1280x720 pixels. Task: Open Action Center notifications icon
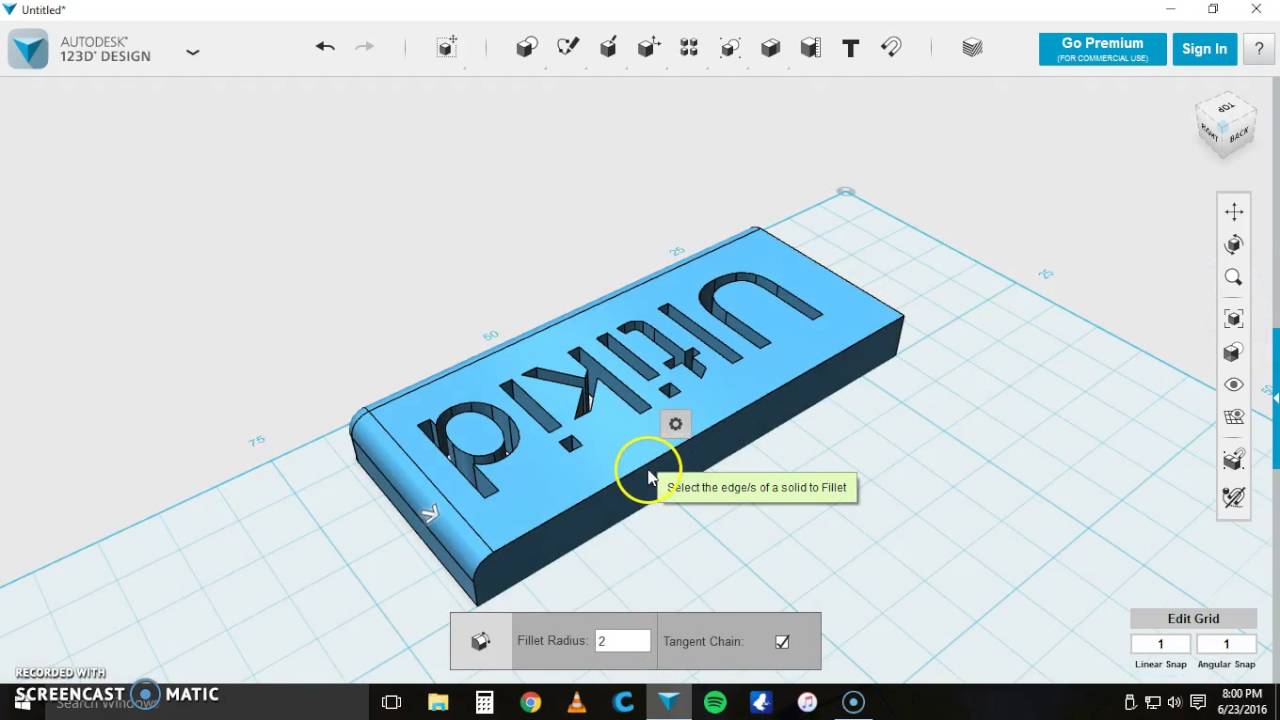pos(1199,702)
